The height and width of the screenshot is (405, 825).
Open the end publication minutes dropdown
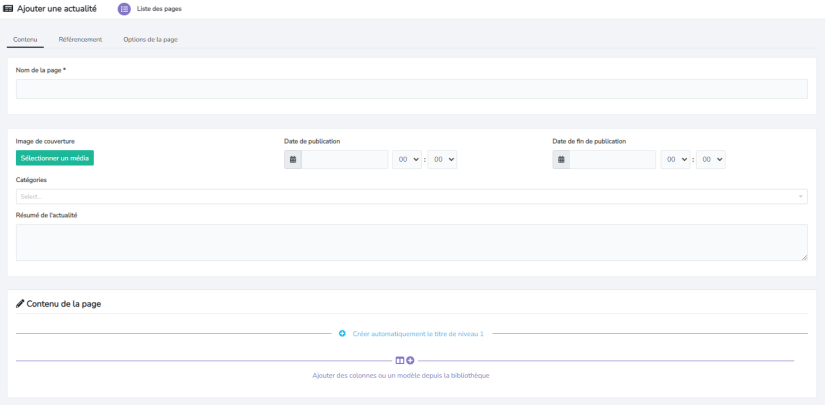coord(711,159)
